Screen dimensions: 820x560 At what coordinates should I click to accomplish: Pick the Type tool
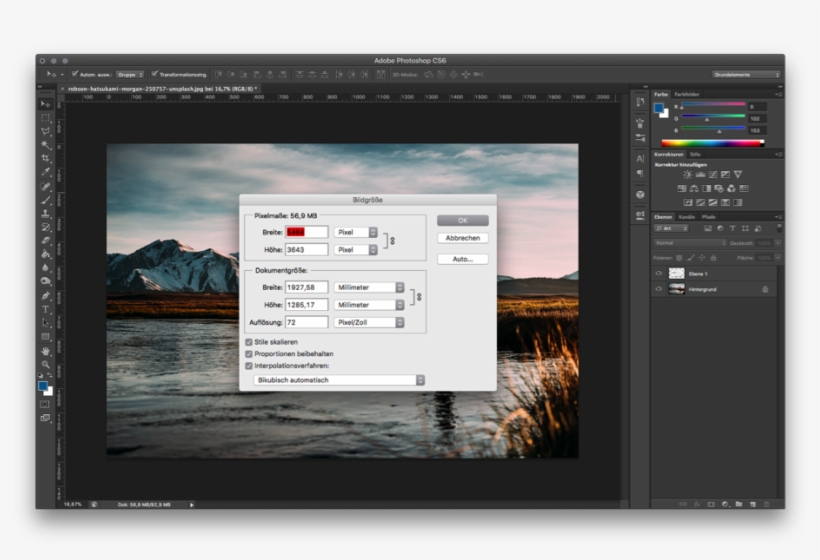45,309
